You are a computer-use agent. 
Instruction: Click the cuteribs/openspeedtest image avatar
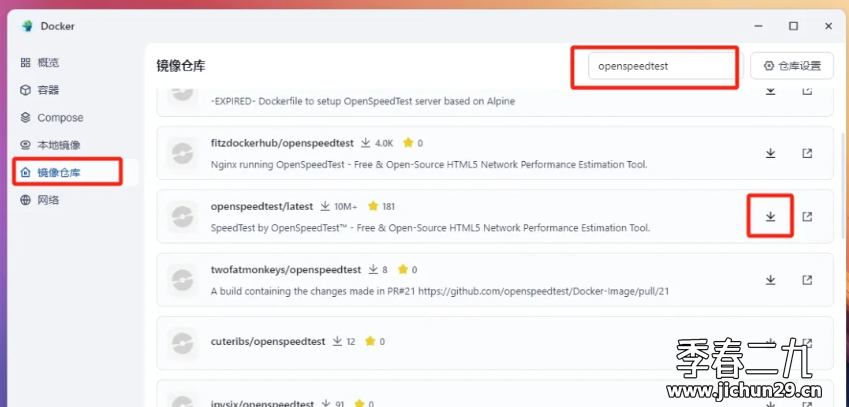tap(181, 343)
